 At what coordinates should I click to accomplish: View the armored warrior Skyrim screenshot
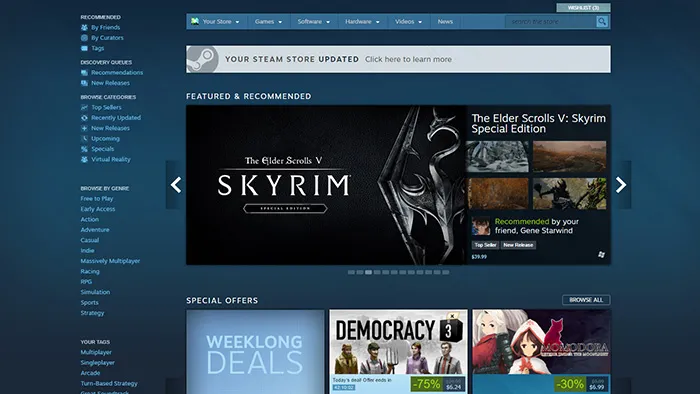(x=570, y=193)
